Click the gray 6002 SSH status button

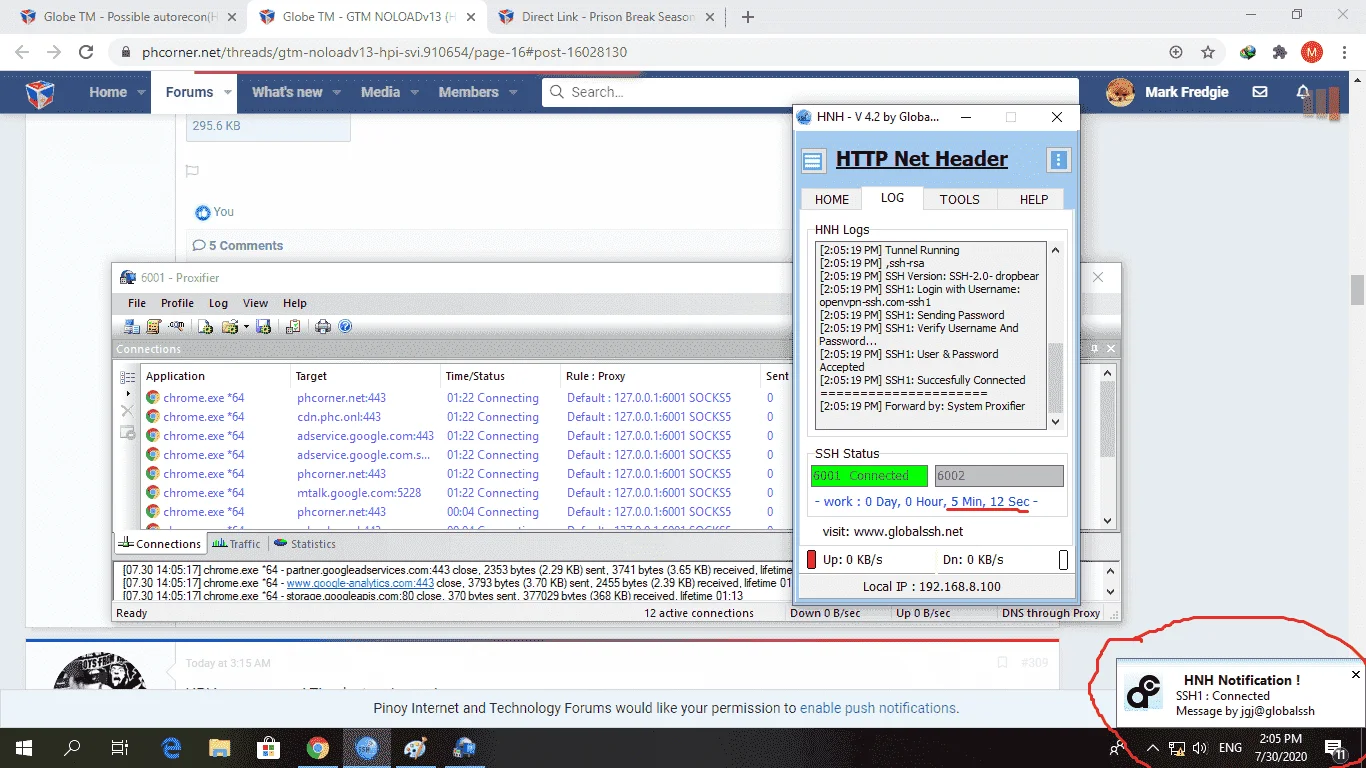pos(999,476)
